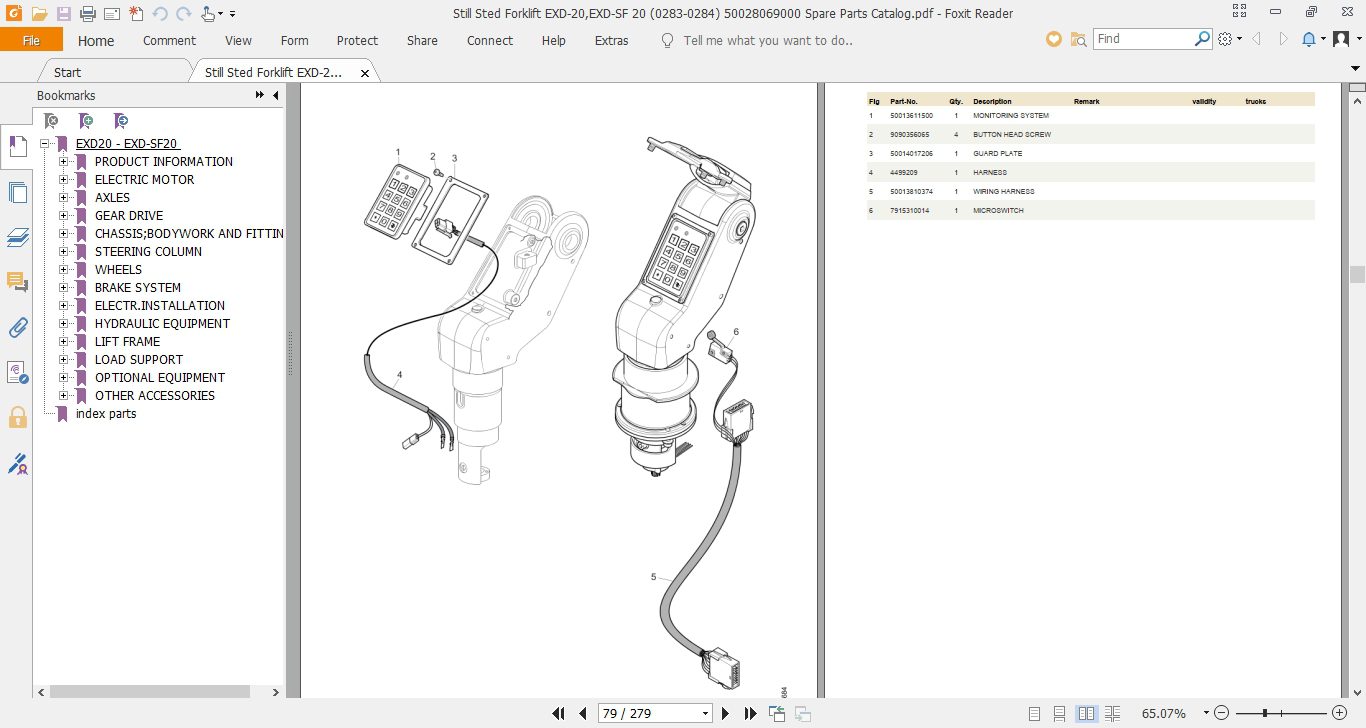The image size is (1366, 728).
Task: Click the Undo arrow icon
Action: pyautogui.click(x=160, y=14)
